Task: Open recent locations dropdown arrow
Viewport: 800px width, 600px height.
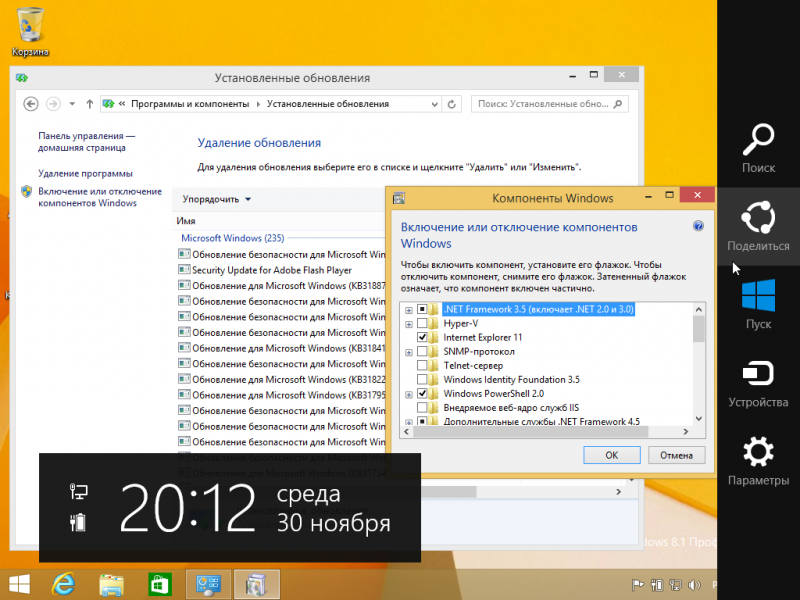Action: (72, 104)
